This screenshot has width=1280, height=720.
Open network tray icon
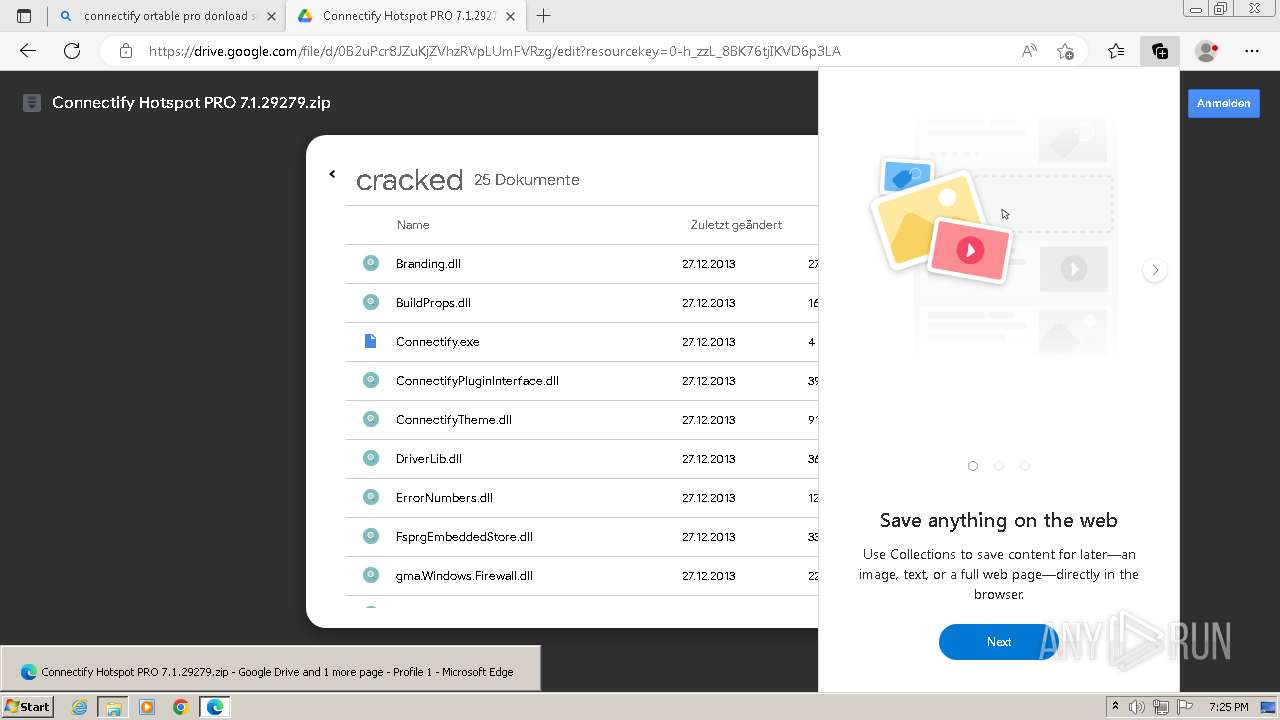(1161, 707)
